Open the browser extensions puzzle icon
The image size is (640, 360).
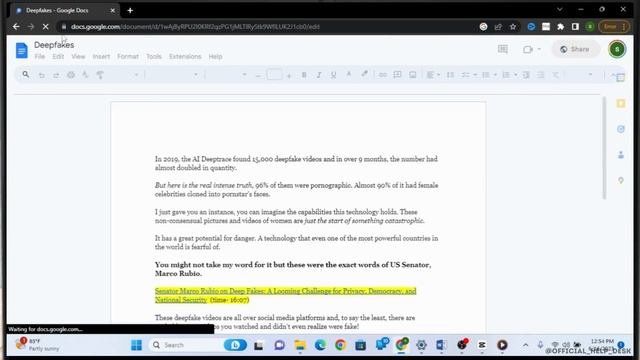(x=560, y=27)
